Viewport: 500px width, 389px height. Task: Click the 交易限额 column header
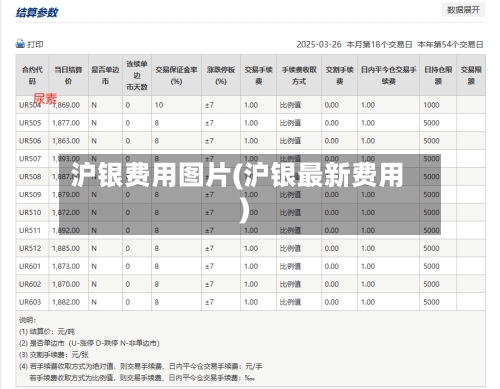point(471,75)
